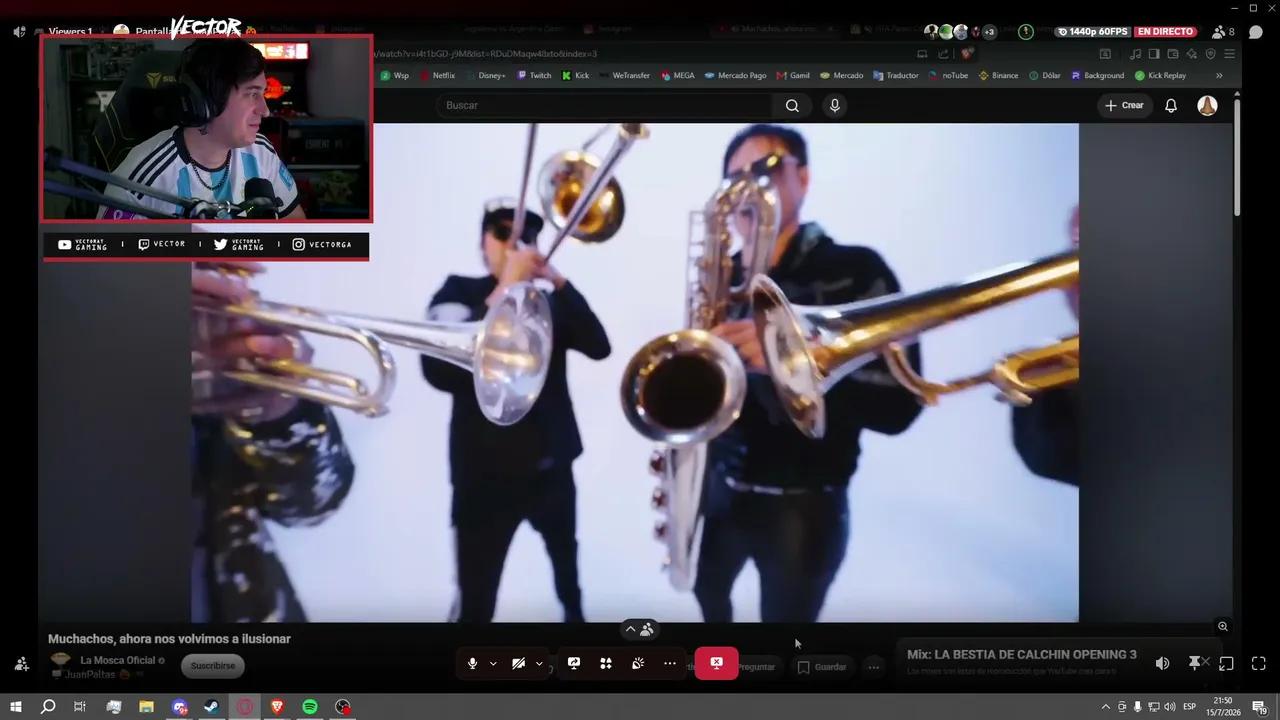Open the Kick Replay bookmark

click(1160, 75)
